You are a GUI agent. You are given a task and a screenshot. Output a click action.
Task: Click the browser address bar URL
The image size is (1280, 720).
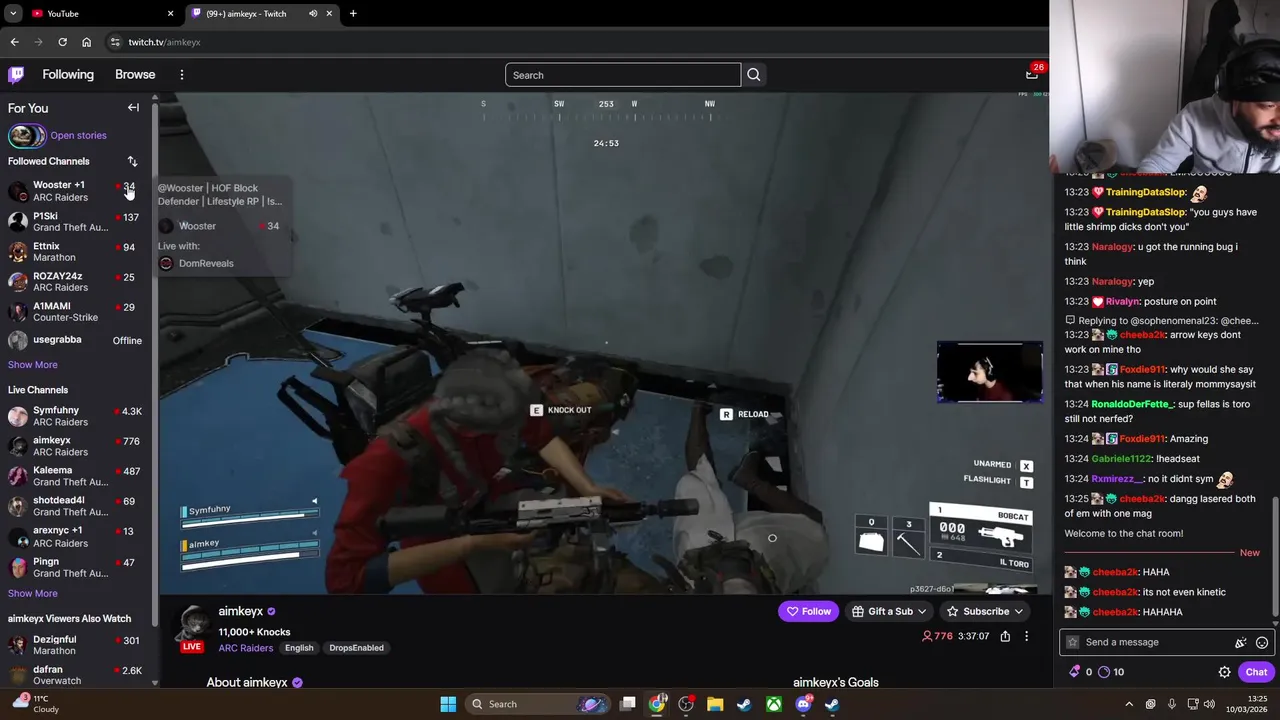[x=164, y=42]
